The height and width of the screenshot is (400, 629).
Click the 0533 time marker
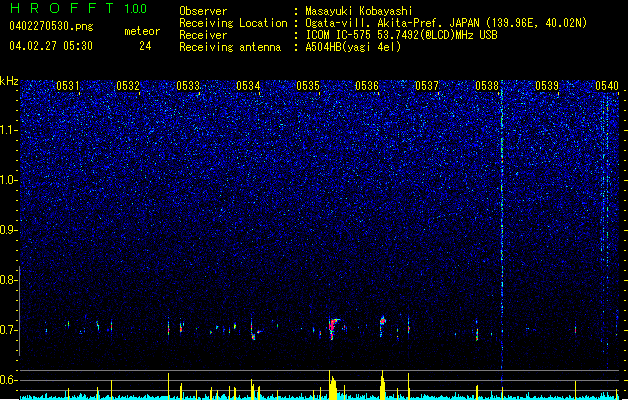coord(188,86)
